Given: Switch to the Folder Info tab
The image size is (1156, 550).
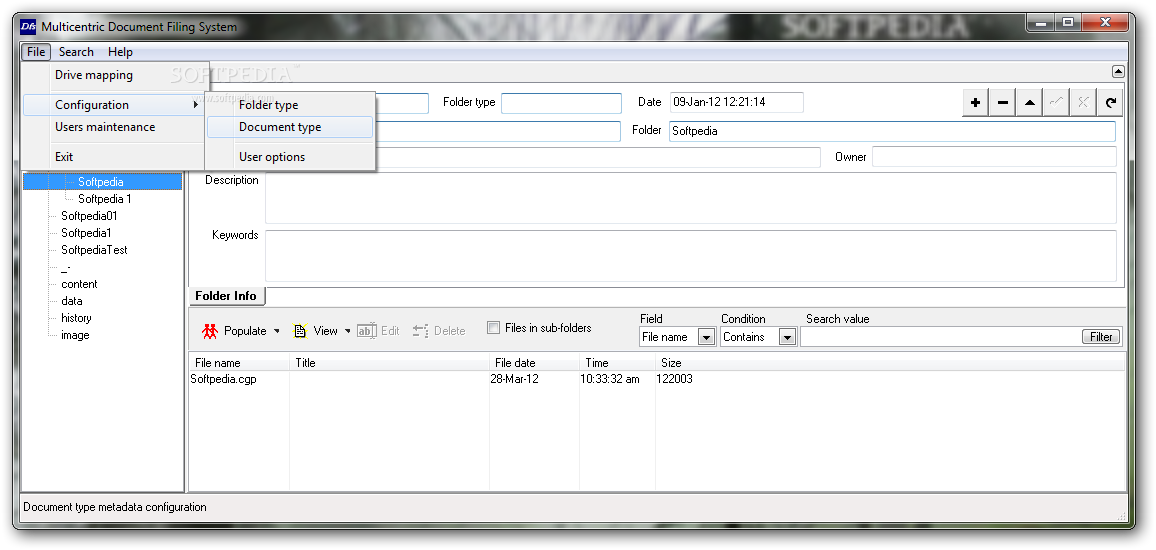Looking at the screenshot, I should tap(226, 296).
